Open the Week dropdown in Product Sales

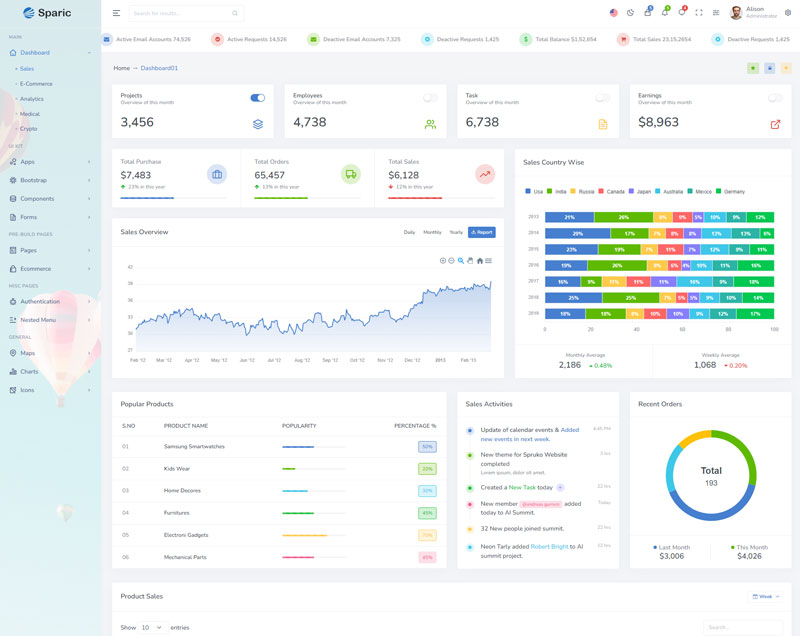coord(766,596)
